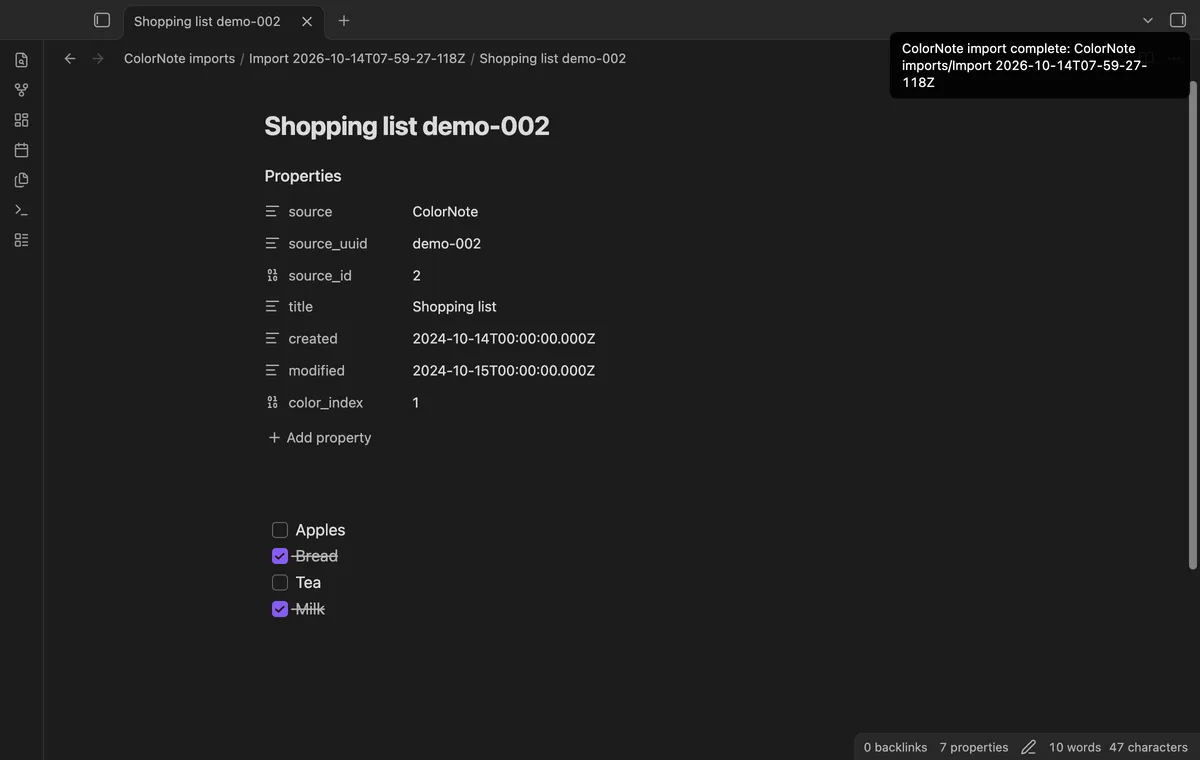Click the source_uuid property type icon
Image resolution: width=1200 pixels, height=760 pixels.
pyautogui.click(x=272, y=244)
